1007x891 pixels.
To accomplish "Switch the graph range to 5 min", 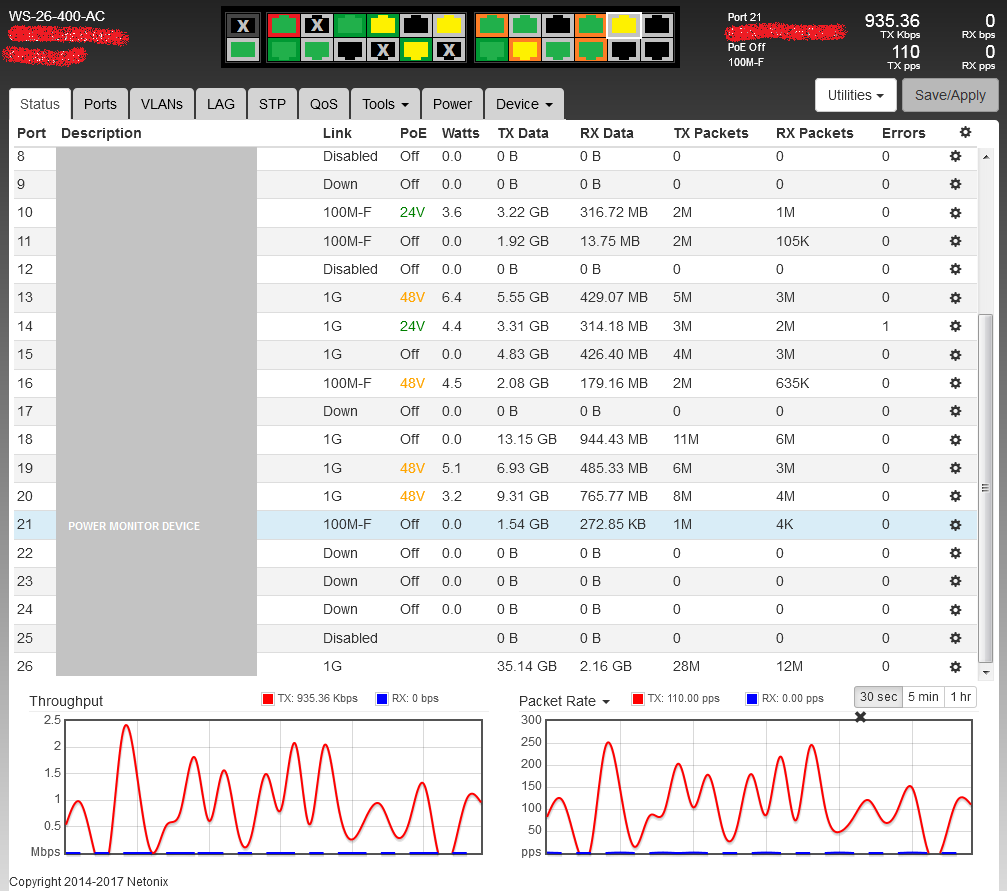I will pos(923,697).
